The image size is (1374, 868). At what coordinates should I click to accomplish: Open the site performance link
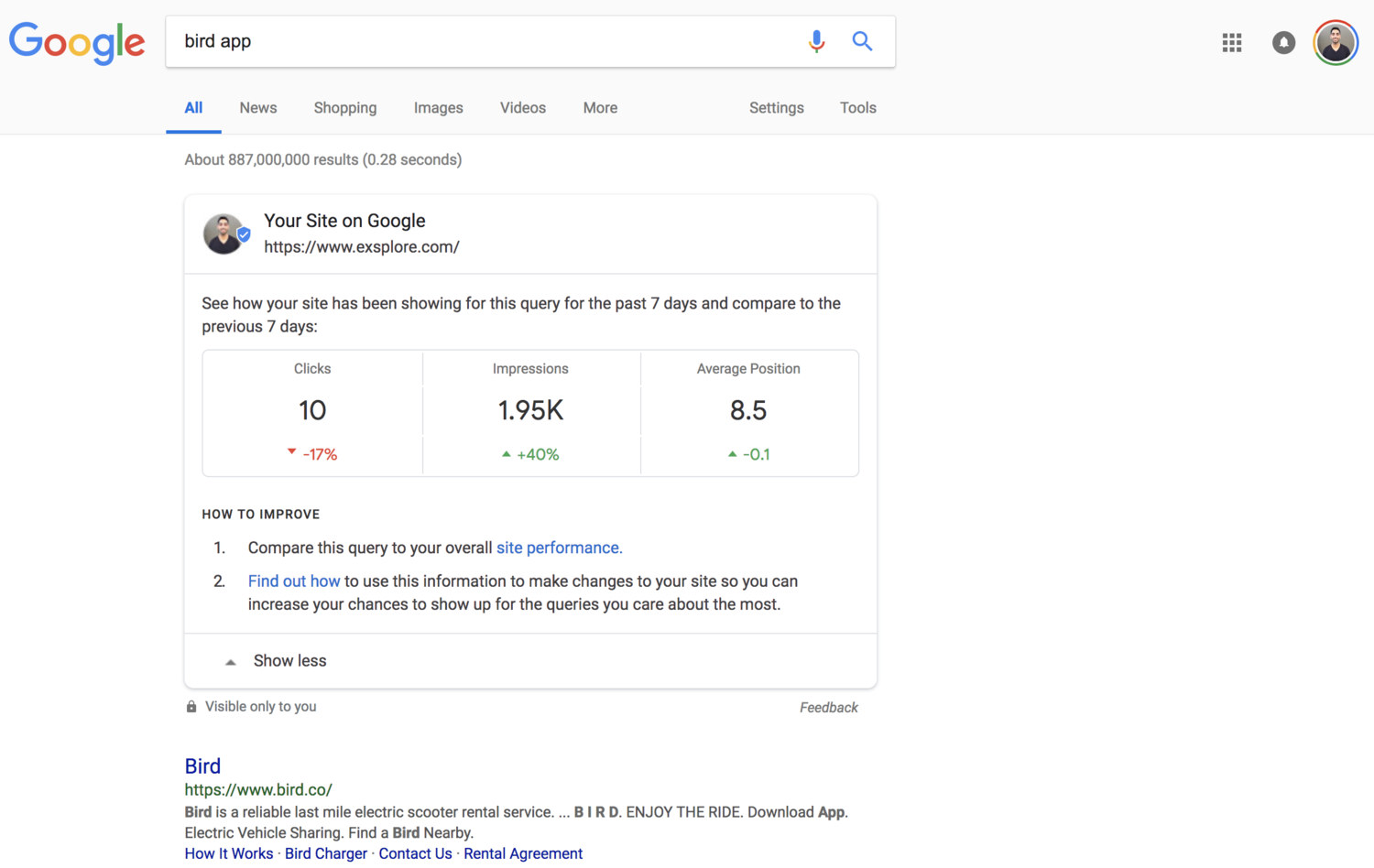pos(559,548)
